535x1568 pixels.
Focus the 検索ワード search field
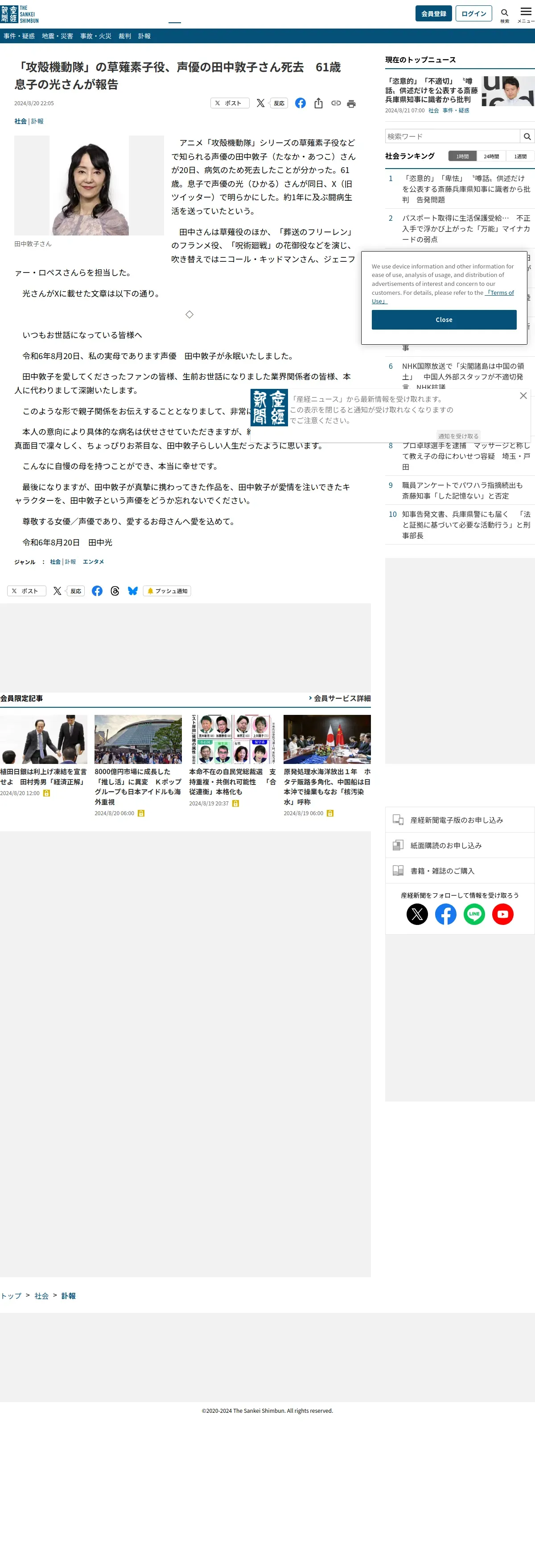pyautogui.click(x=452, y=136)
